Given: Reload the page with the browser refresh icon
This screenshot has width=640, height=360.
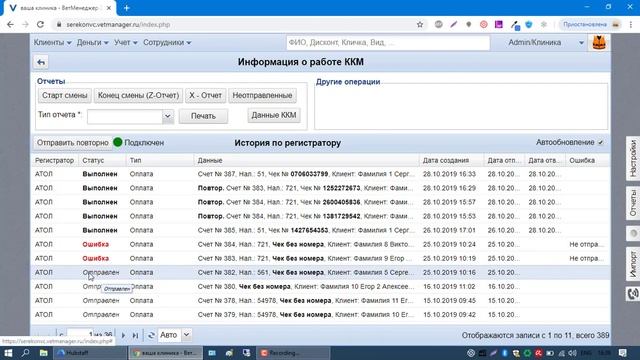Looking at the screenshot, I should [x=40, y=24].
